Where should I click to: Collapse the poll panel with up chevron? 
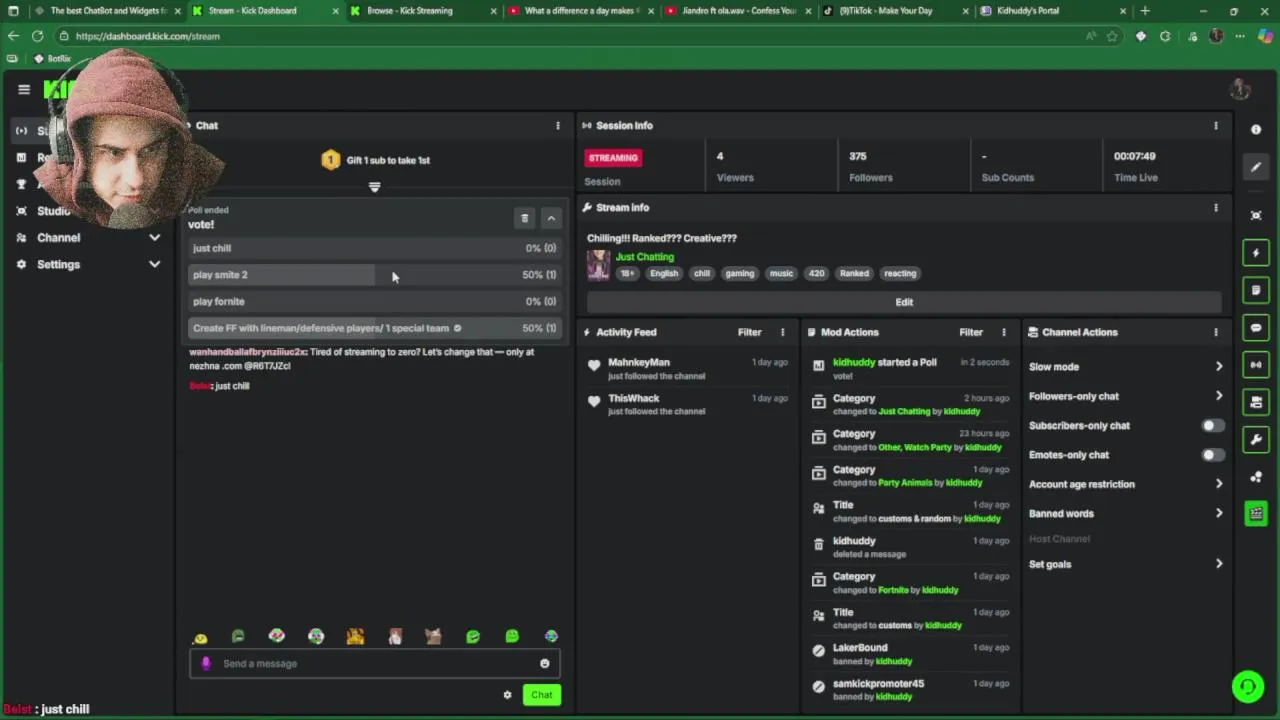click(x=551, y=218)
